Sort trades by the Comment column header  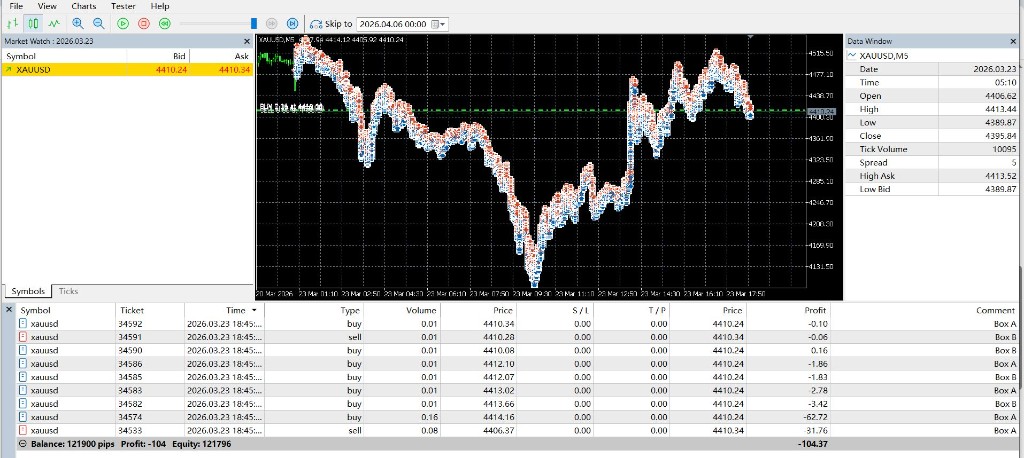click(x=996, y=310)
